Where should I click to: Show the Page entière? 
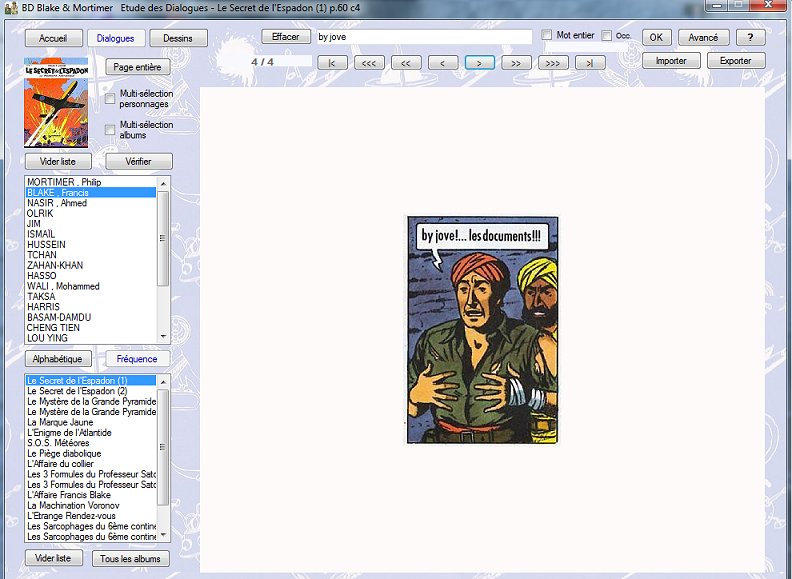point(137,67)
